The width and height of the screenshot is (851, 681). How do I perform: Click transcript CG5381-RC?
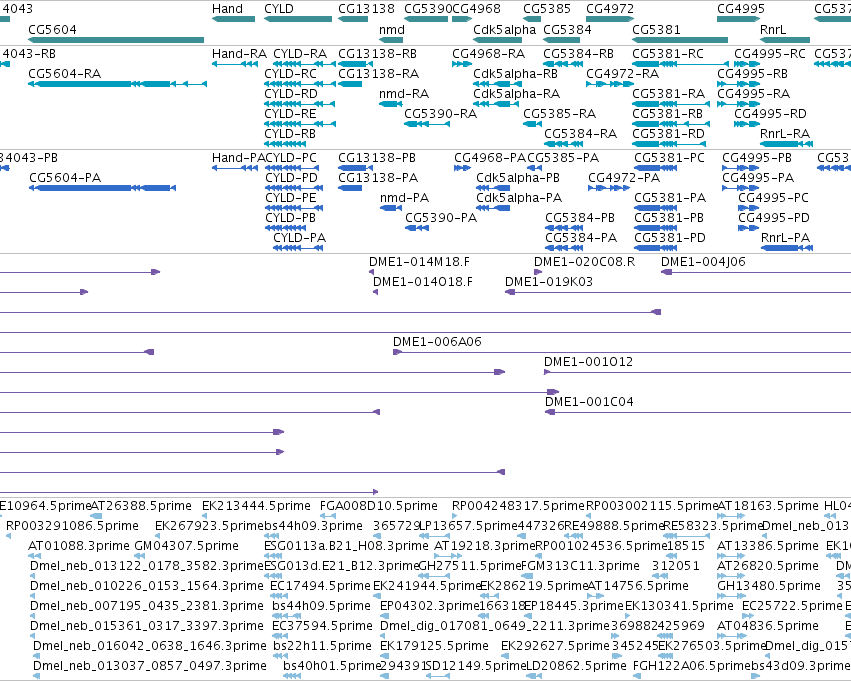point(668,54)
